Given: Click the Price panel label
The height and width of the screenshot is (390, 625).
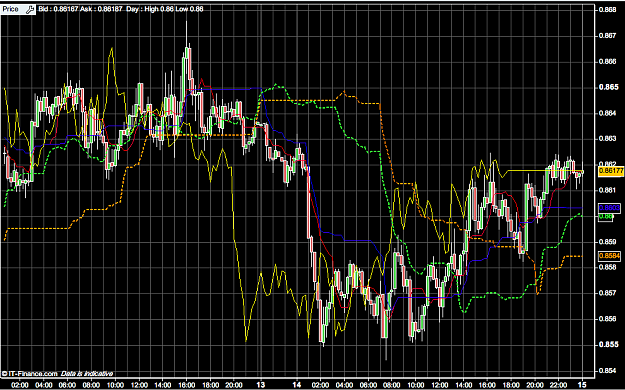Looking at the screenshot, I should click(x=10, y=9).
